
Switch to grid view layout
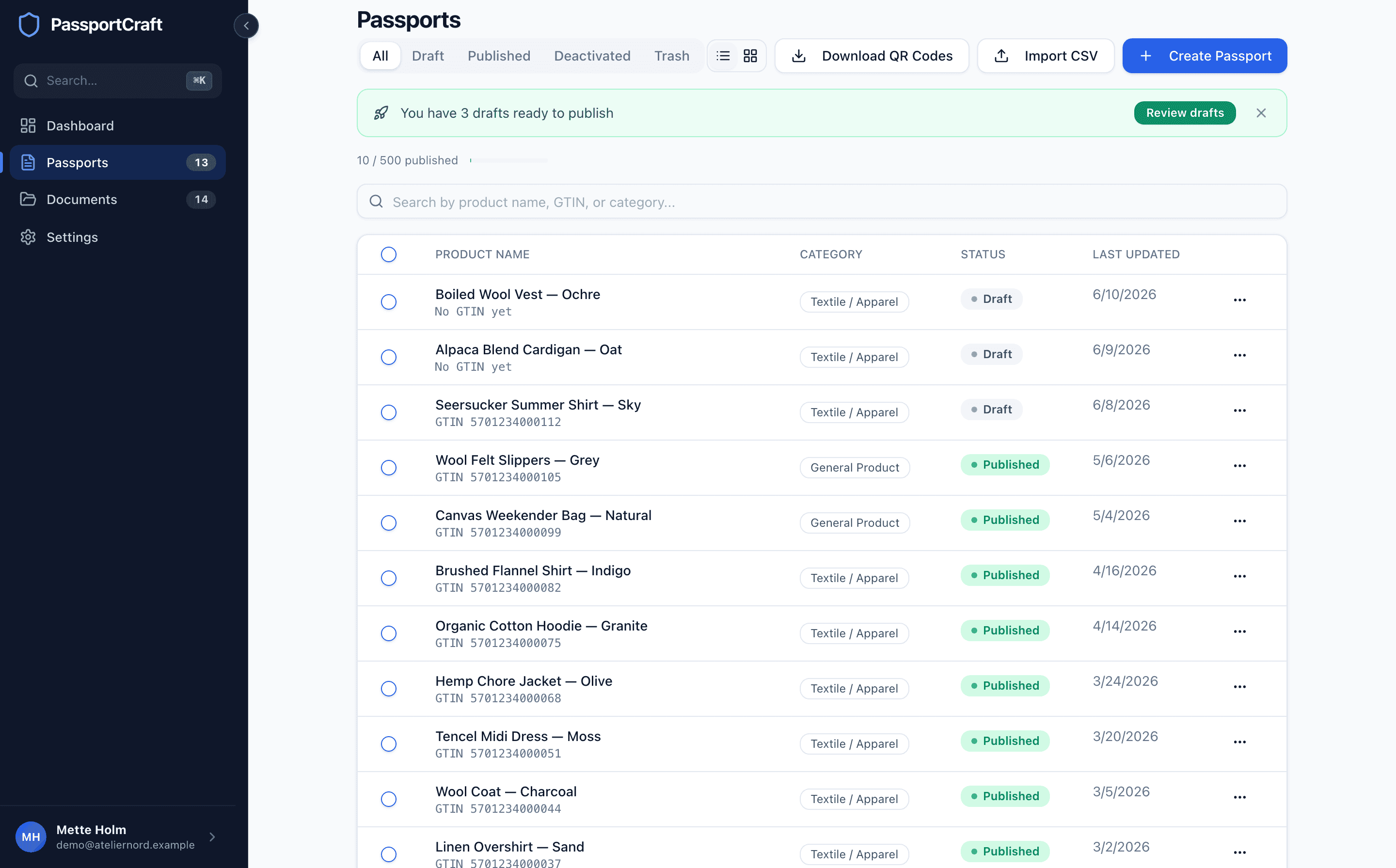point(750,56)
